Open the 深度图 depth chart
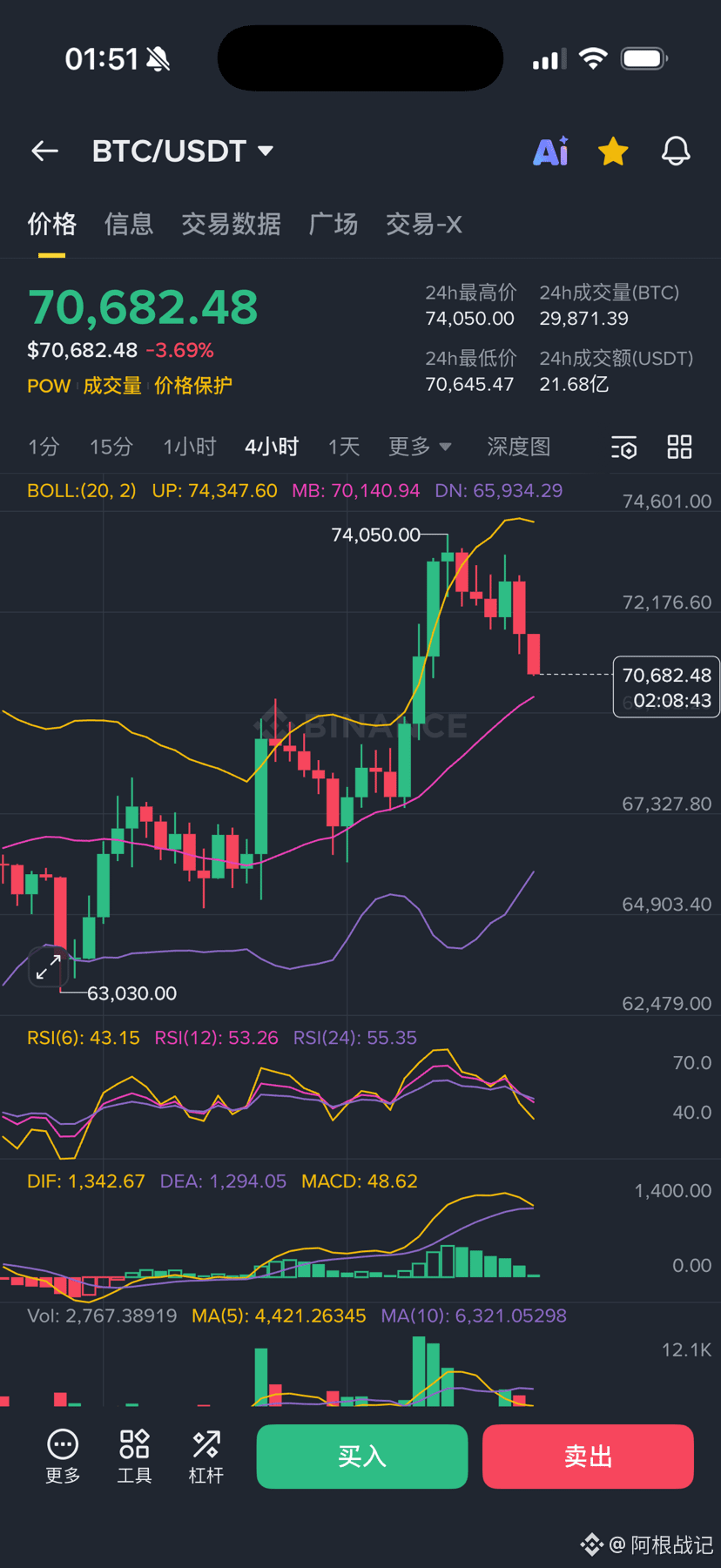The image size is (721, 1568). point(518,448)
